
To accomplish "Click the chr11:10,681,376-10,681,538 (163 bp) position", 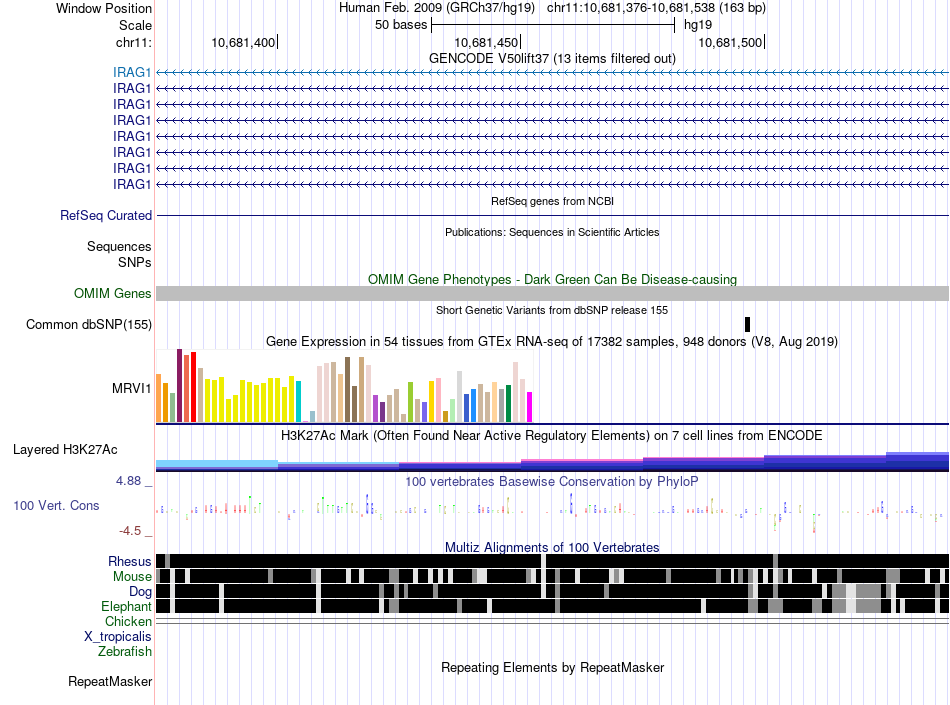I will tap(656, 8).
